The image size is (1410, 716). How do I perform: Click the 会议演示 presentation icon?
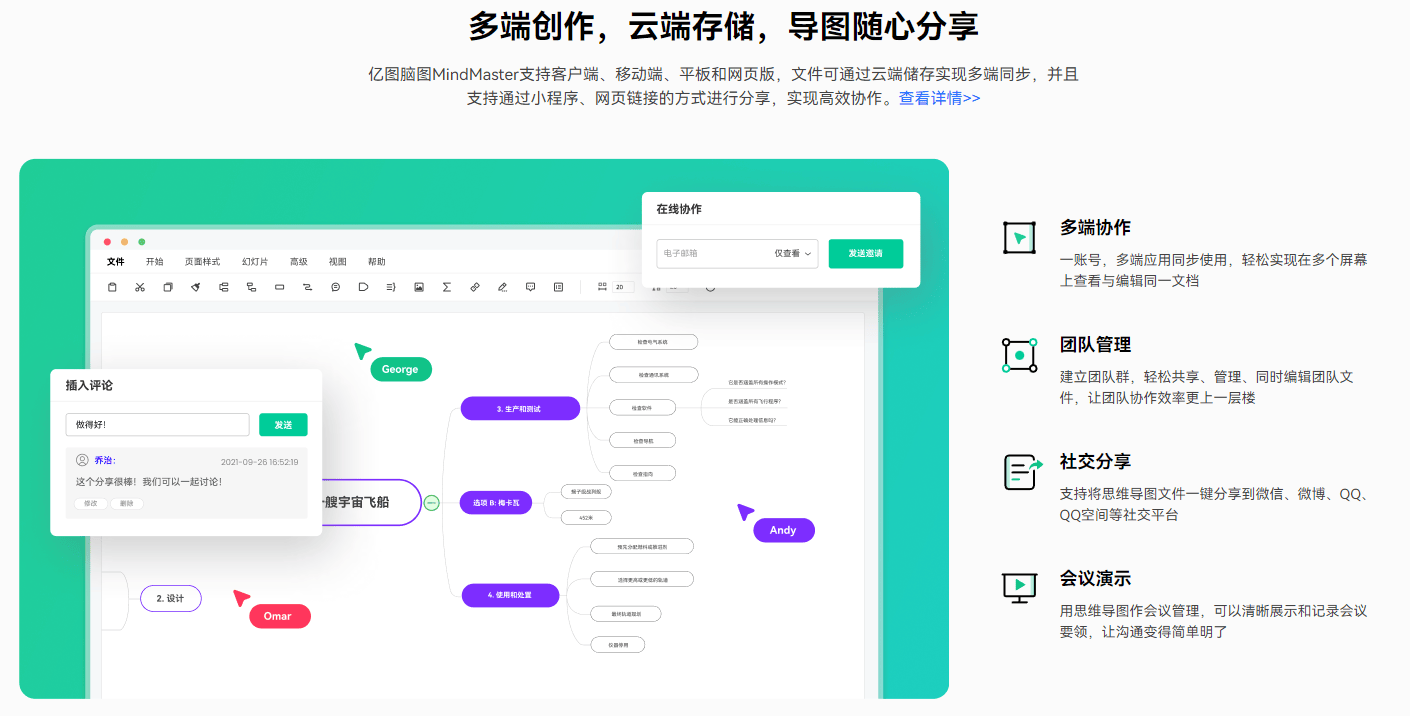pyautogui.click(x=1019, y=588)
